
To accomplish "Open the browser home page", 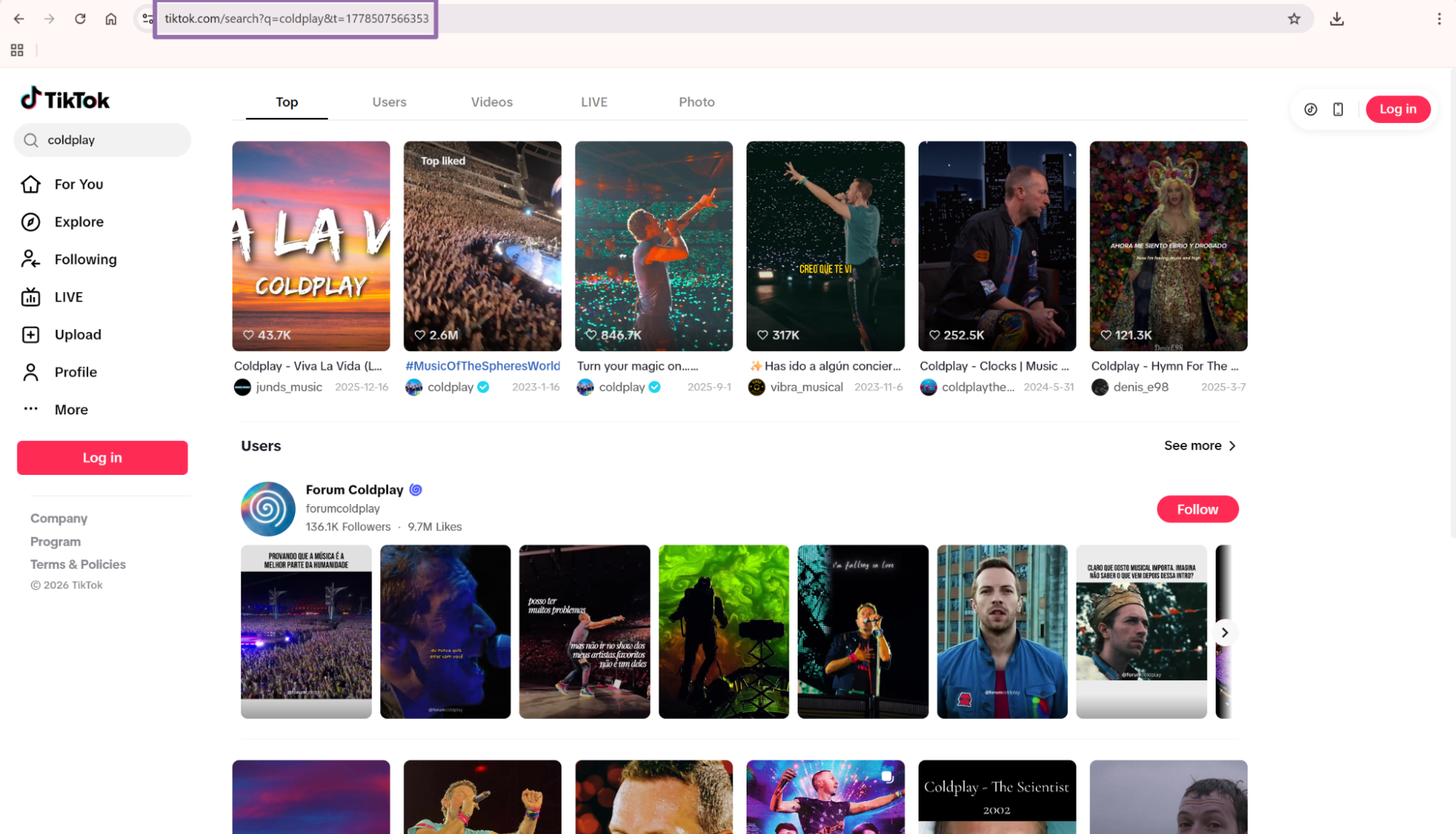I will 111,19.
